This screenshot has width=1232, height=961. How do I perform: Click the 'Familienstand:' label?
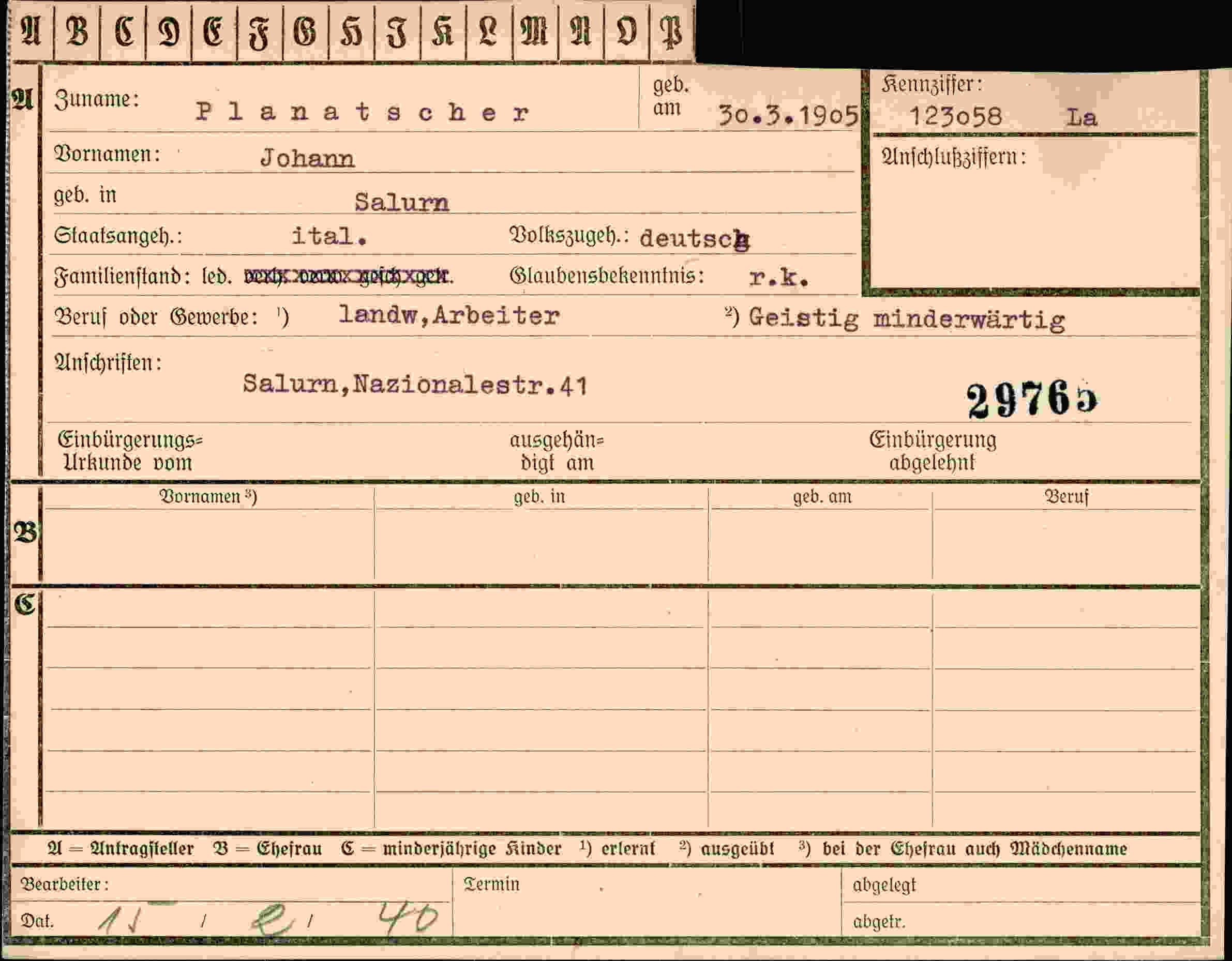[x=122, y=277]
